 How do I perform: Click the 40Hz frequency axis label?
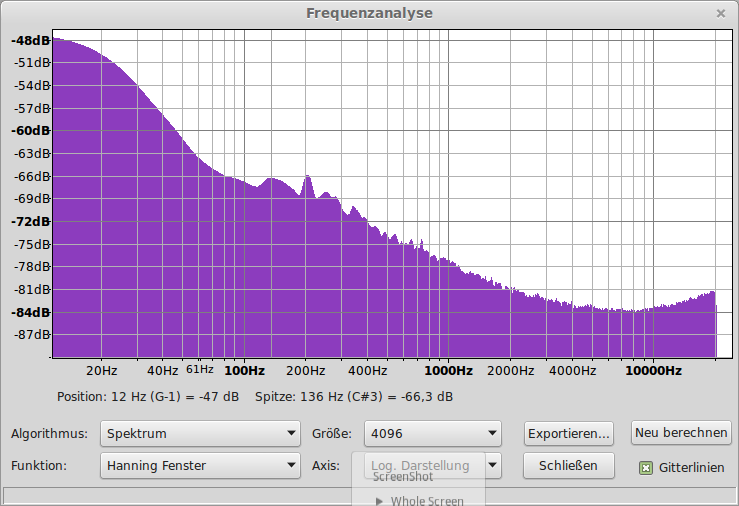pyautogui.click(x=163, y=371)
